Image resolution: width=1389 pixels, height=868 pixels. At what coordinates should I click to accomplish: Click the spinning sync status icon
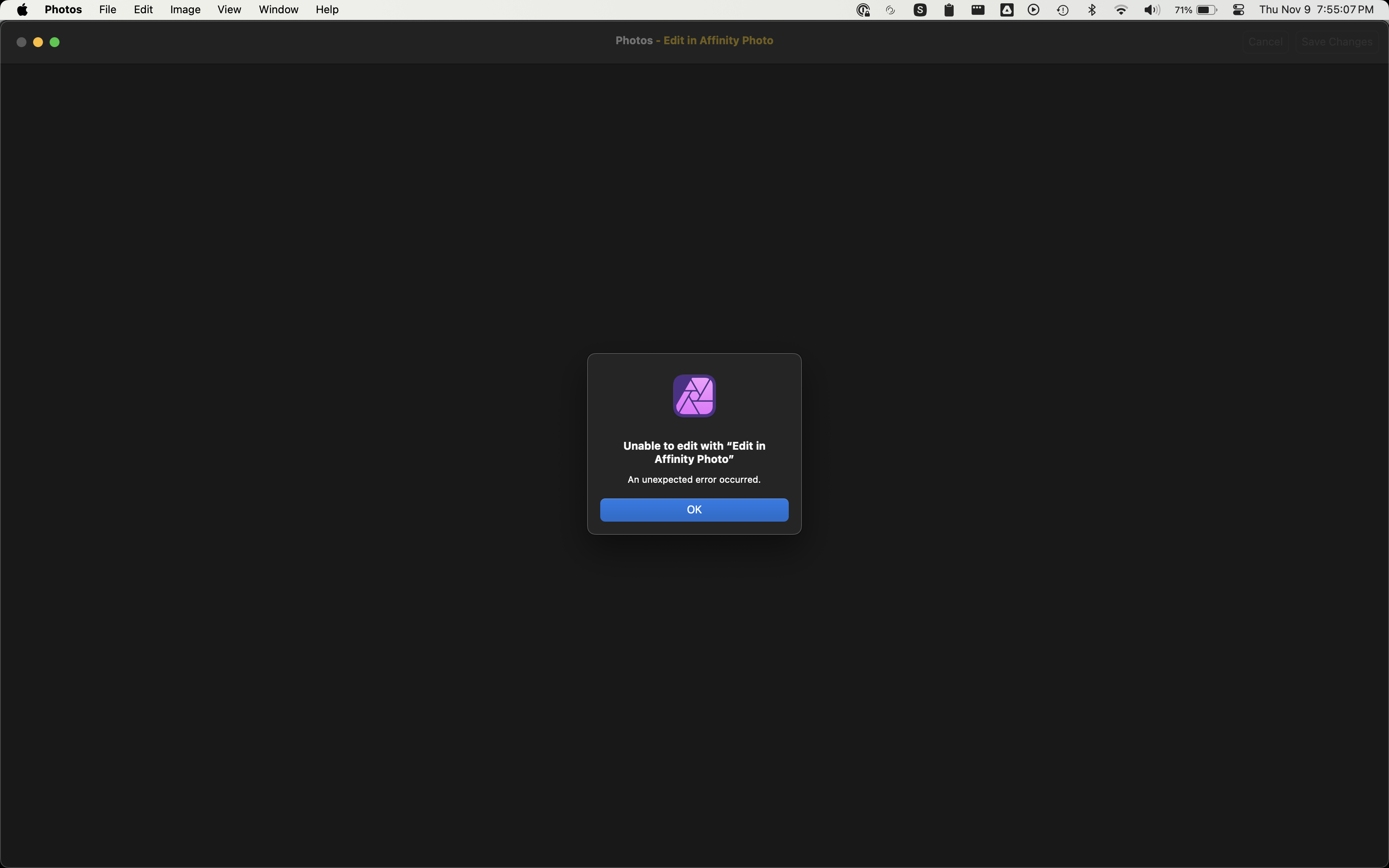pyautogui.click(x=891, y=10)
